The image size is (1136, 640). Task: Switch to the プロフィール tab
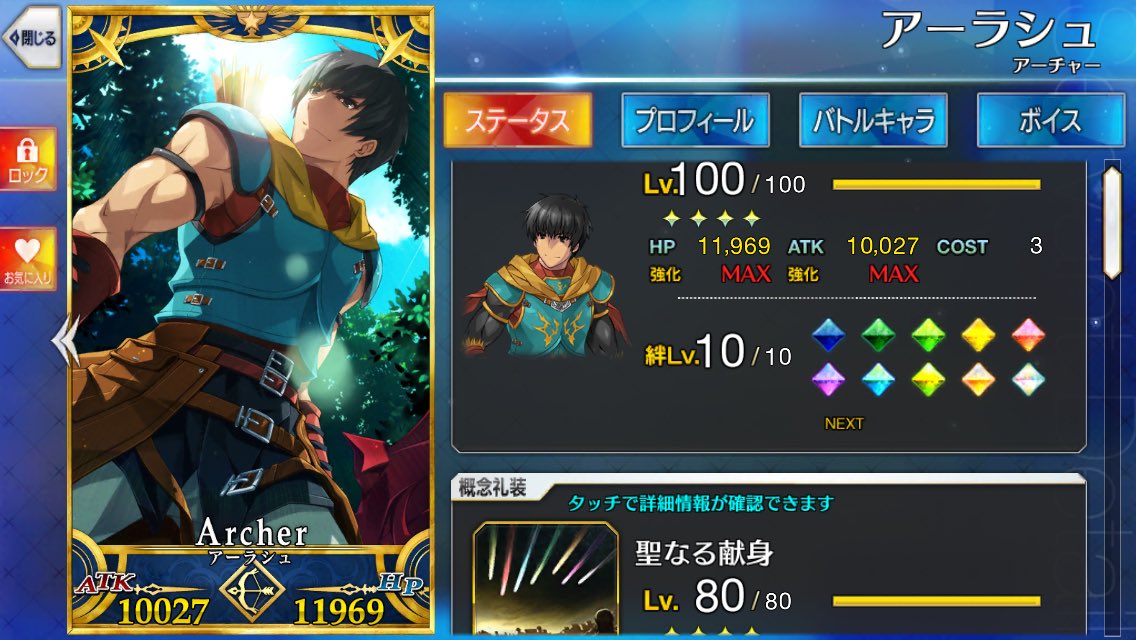coord(695,120)
